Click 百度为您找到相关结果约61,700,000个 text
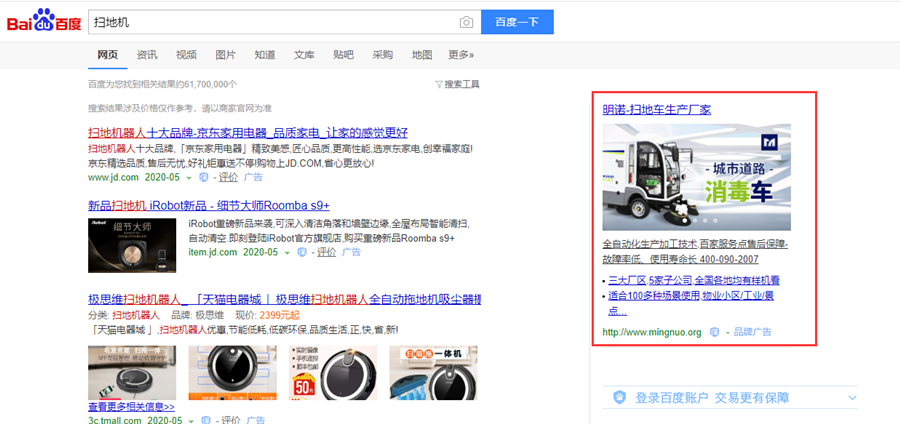 162,84
